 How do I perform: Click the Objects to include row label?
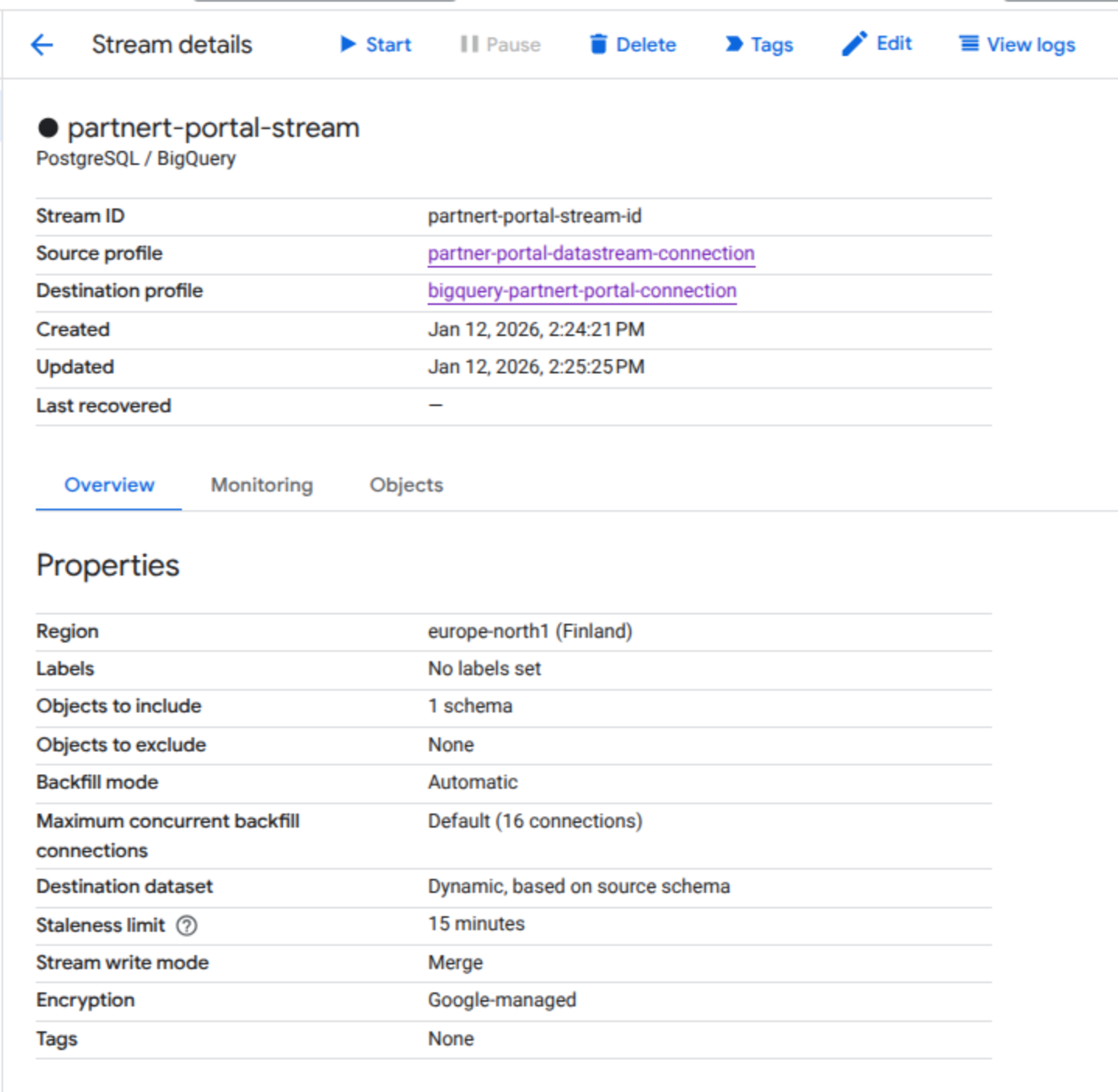tap(119, 706)
